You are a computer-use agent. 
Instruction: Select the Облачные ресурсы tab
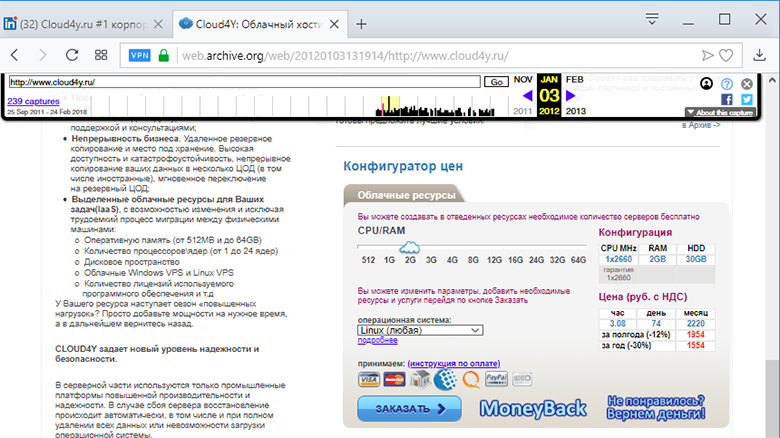[x=406, y=195]
